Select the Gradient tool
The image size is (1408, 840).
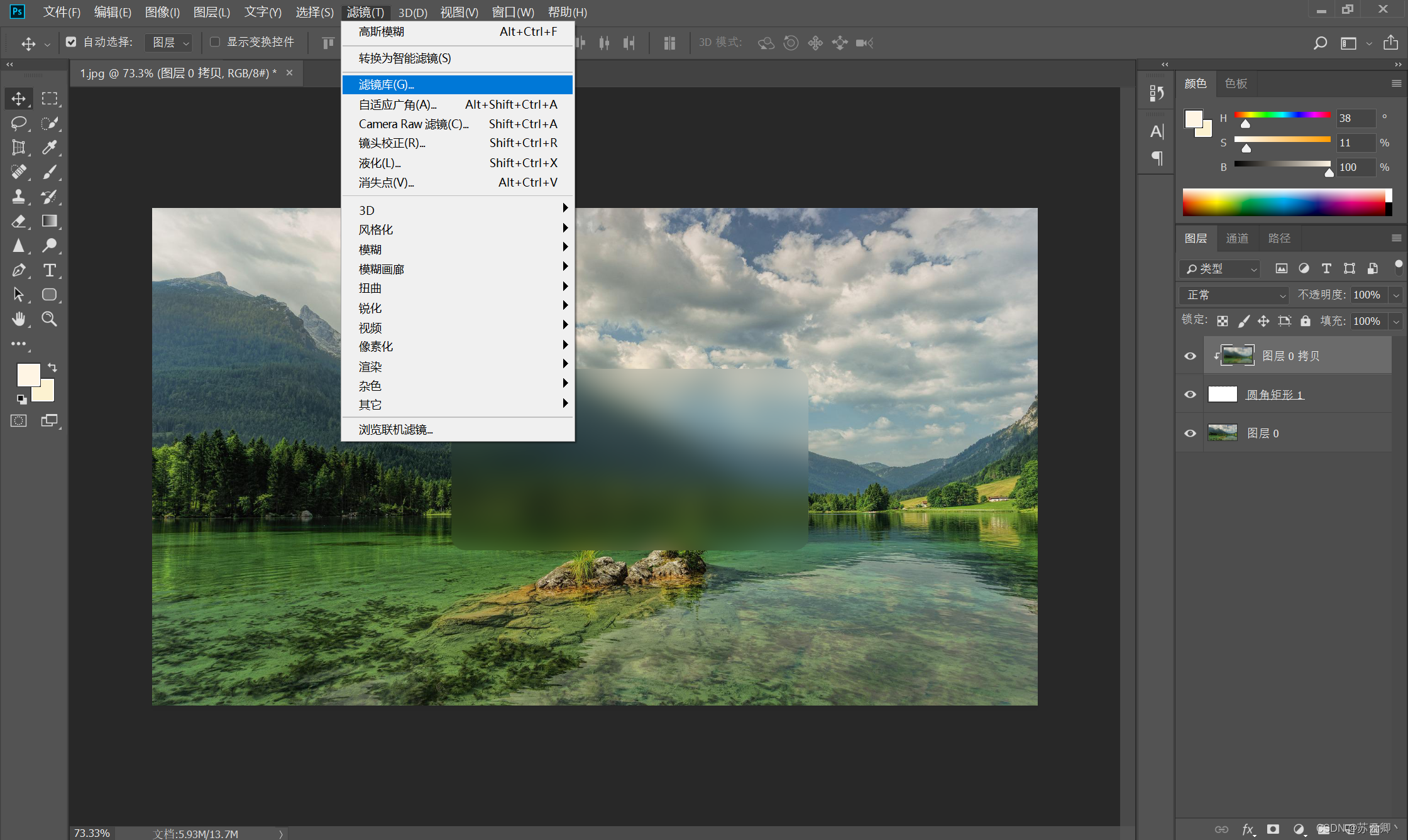click(x=50, y=221)
